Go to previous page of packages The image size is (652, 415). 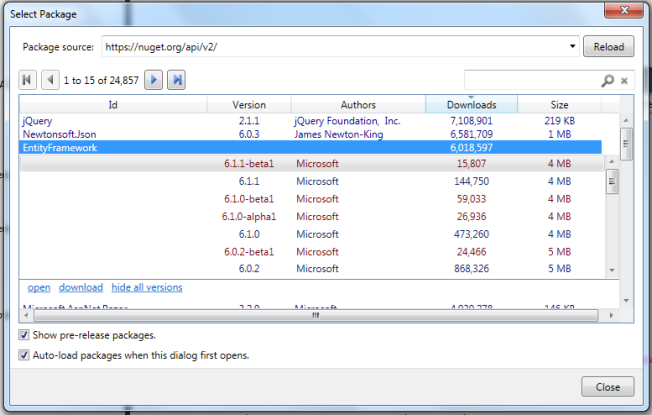[x=49, y=79]
